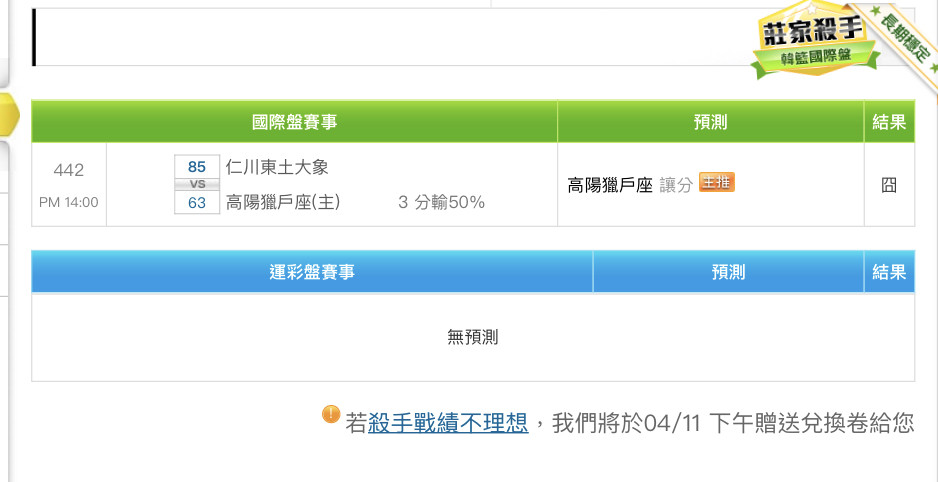Viewport: 938px width, 482px height.
Task: Click the score box showing 63
Action: click(x=197, y=203)
